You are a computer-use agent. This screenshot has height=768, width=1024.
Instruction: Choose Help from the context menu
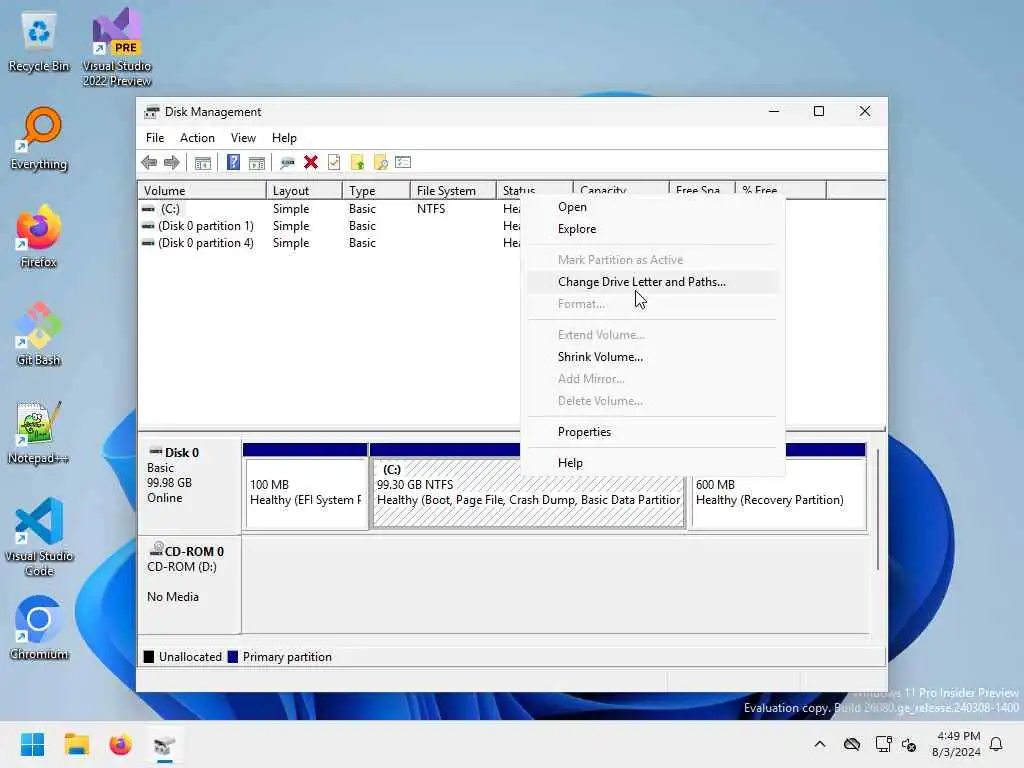(x=652, y=463)
